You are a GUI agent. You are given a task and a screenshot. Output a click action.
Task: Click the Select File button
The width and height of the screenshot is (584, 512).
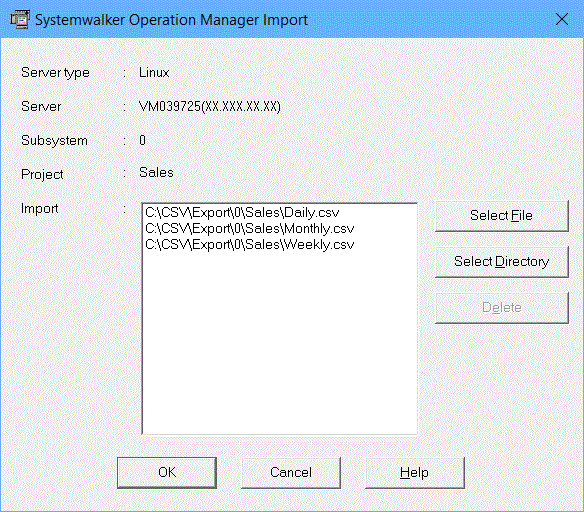tap(501, 216)
